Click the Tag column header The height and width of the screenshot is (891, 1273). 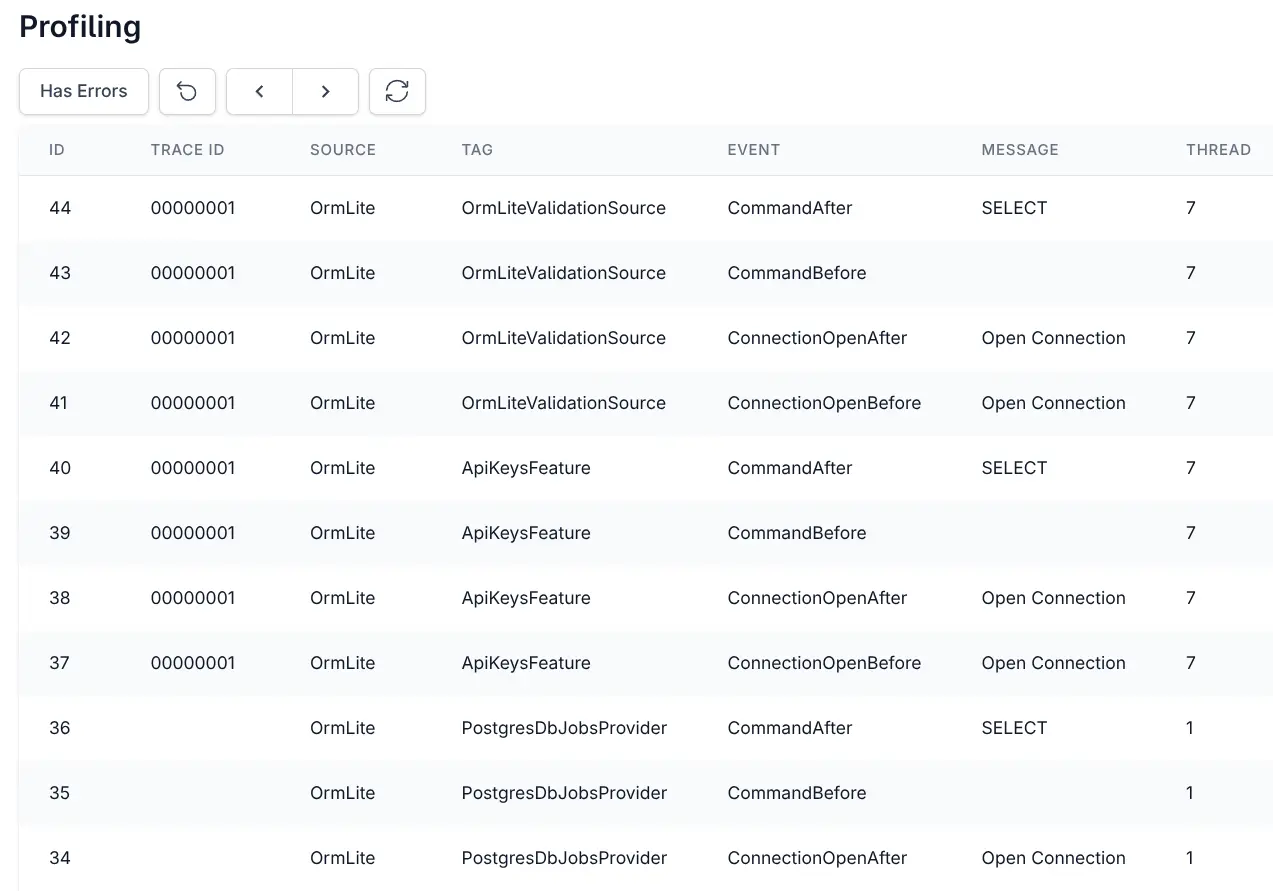(477, 150)
